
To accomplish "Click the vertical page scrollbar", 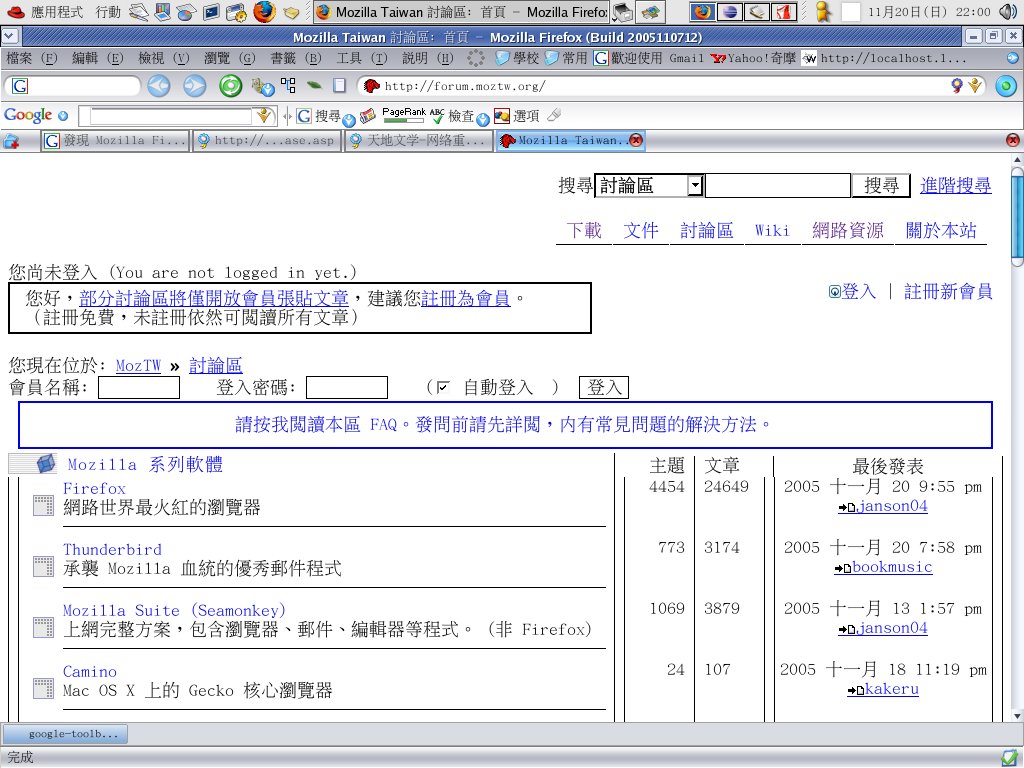I will point(1017,440).
